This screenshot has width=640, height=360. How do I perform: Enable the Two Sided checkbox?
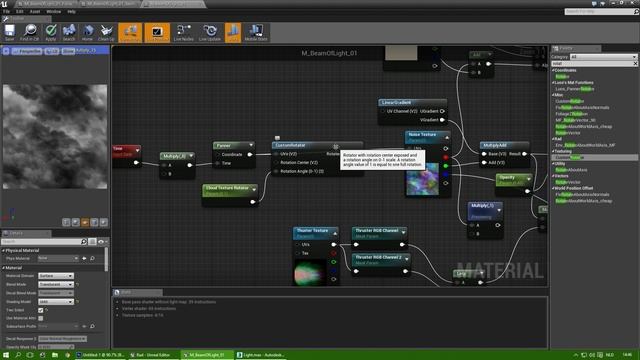[40, 310]
